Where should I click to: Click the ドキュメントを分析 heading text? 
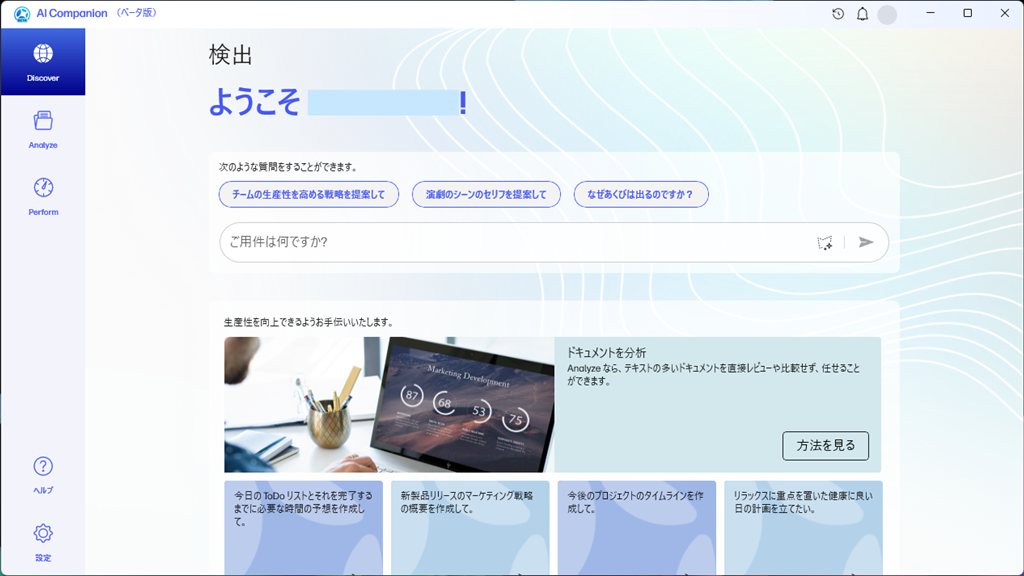[x=606, y=353]
